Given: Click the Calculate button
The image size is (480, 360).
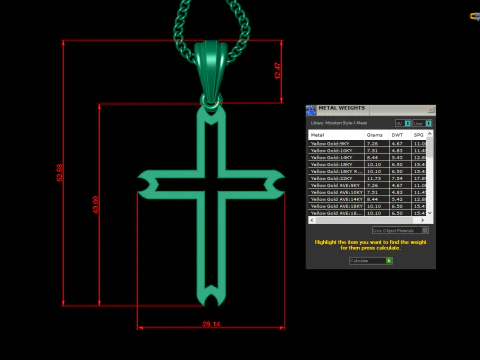Looking at the screenshot, I should pos(371,261).
